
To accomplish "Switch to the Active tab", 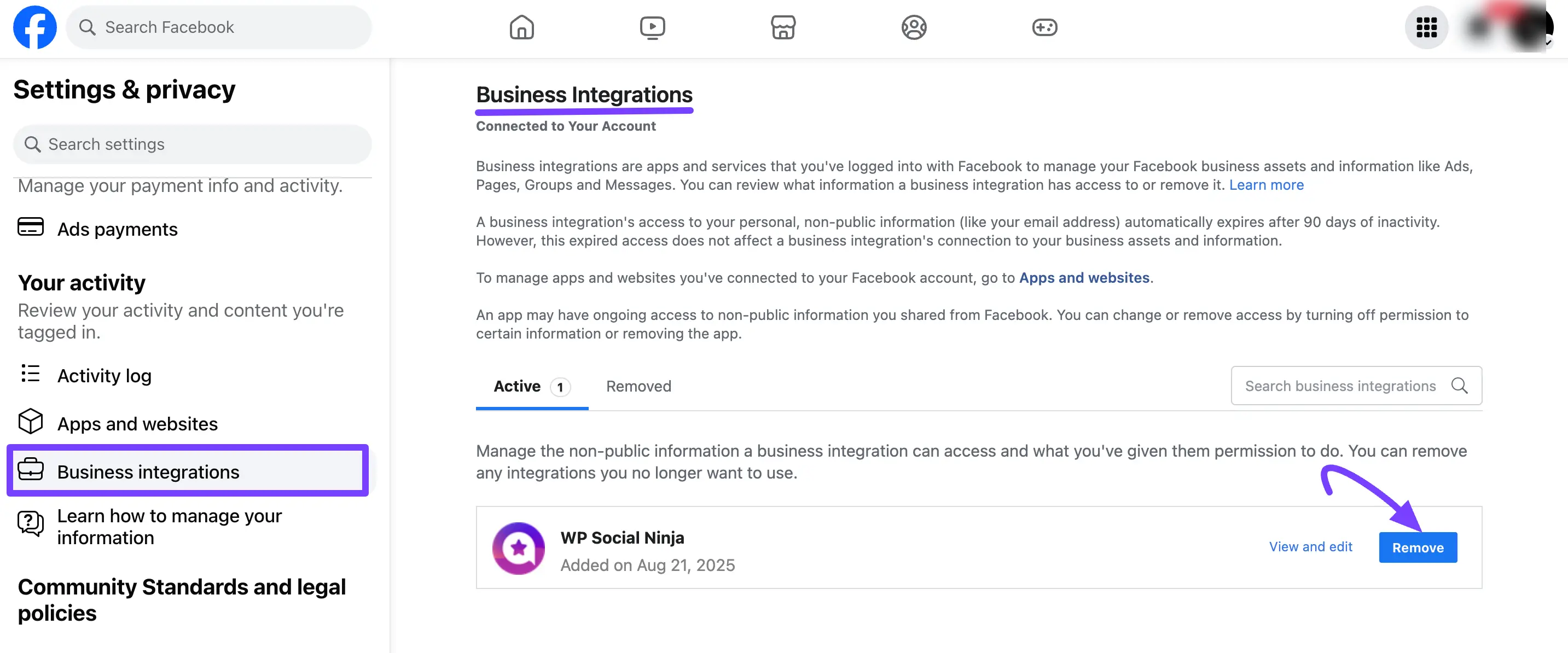I will pos(517,386).
